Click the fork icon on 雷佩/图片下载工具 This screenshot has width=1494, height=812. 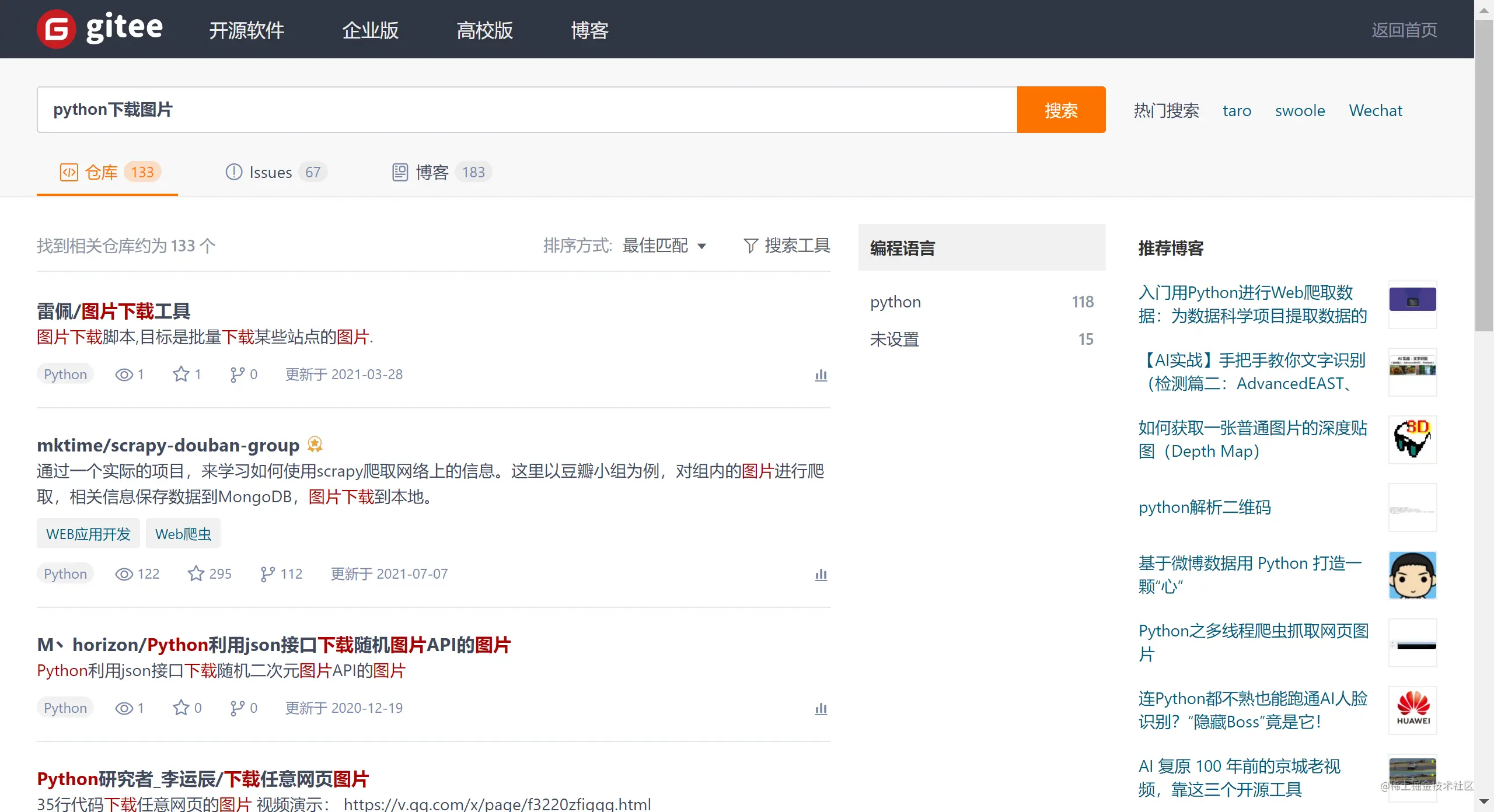point(237,374)
